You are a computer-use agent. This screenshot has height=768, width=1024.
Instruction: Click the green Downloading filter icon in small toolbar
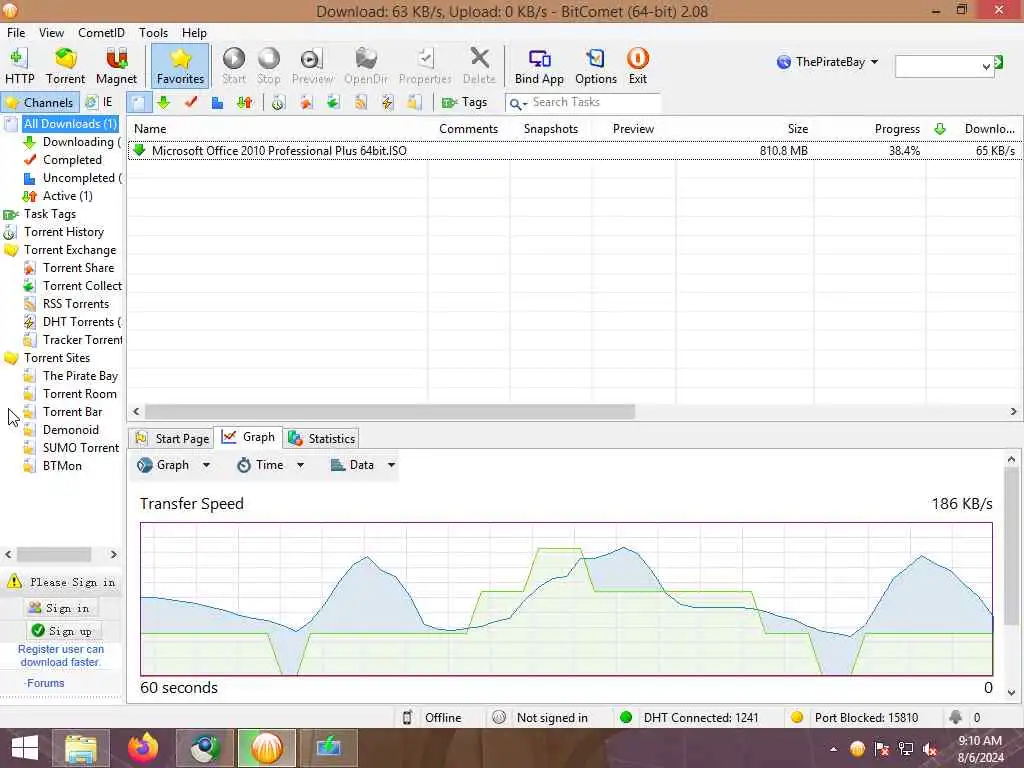click(x=164, y=103)
